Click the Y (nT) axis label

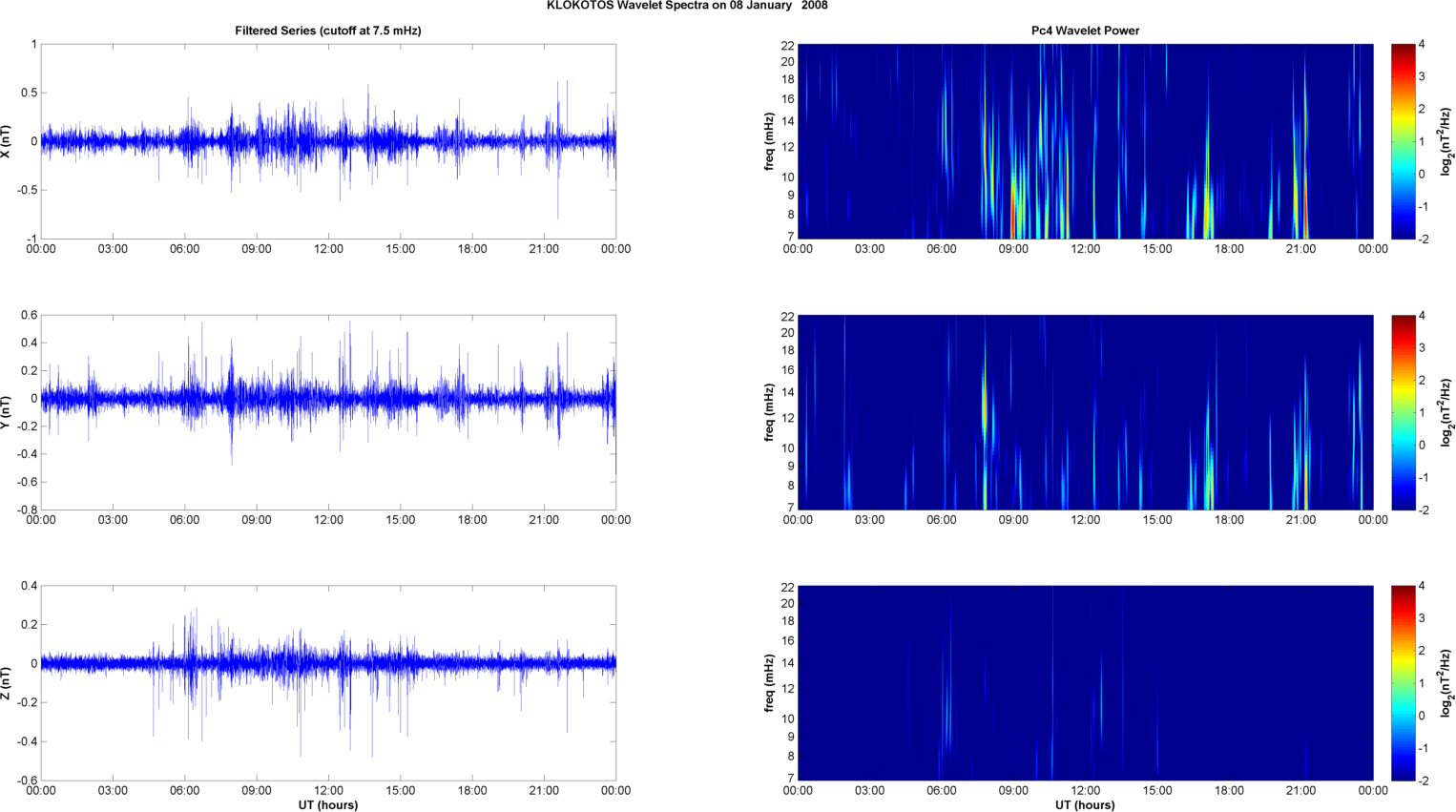[7, 412]
